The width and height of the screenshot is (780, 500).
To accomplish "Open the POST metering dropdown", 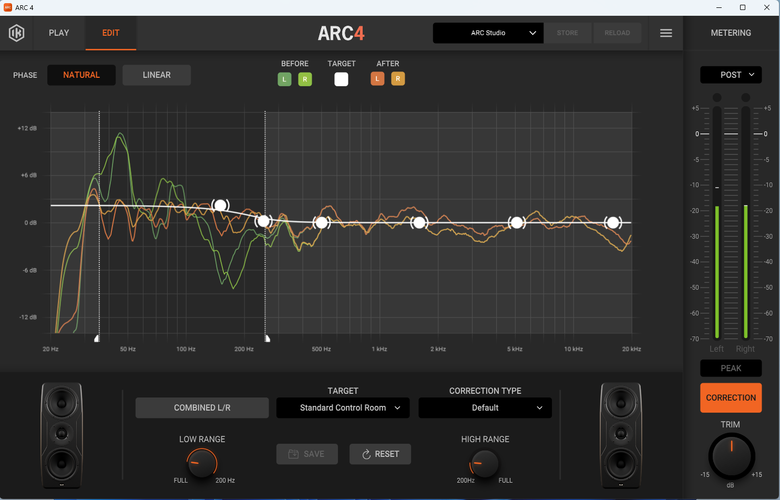I will (x=731, y=75).
